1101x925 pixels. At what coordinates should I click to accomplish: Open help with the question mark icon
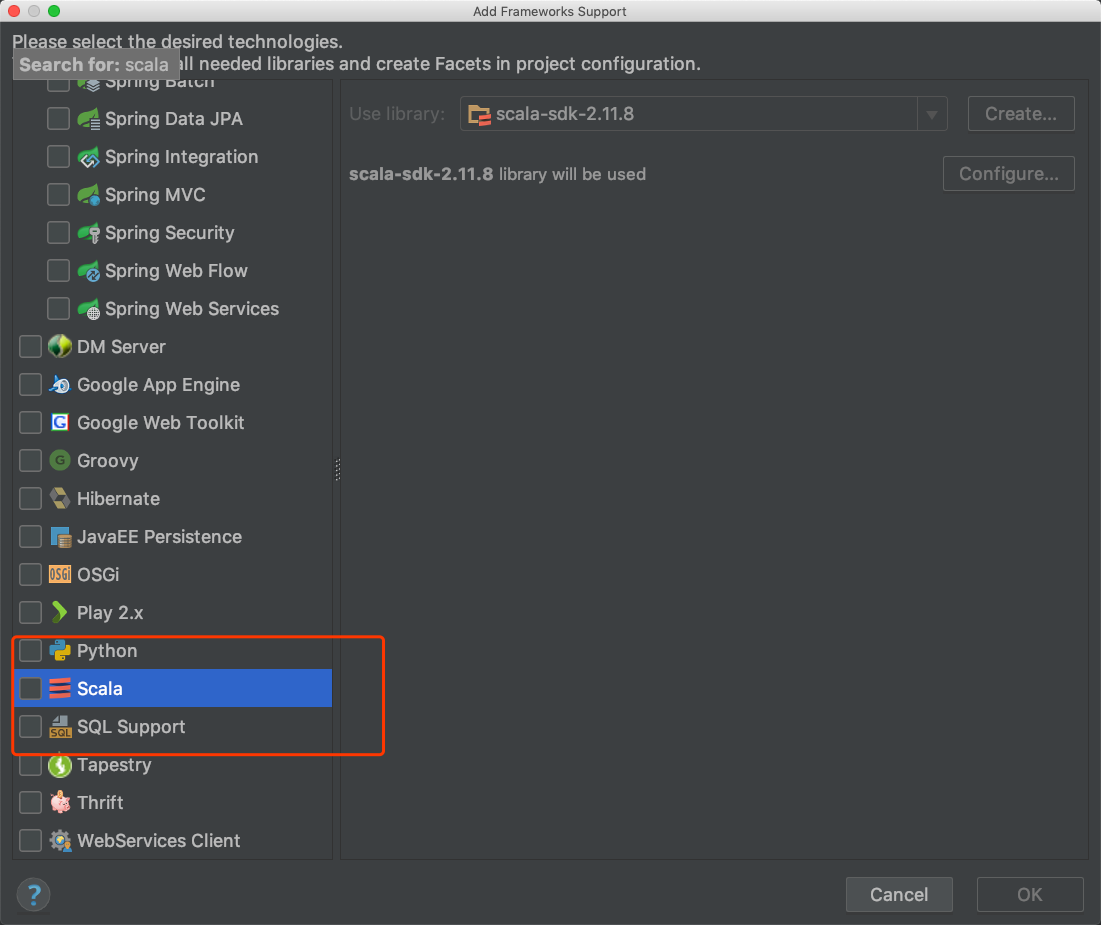(x=33, y=895)
